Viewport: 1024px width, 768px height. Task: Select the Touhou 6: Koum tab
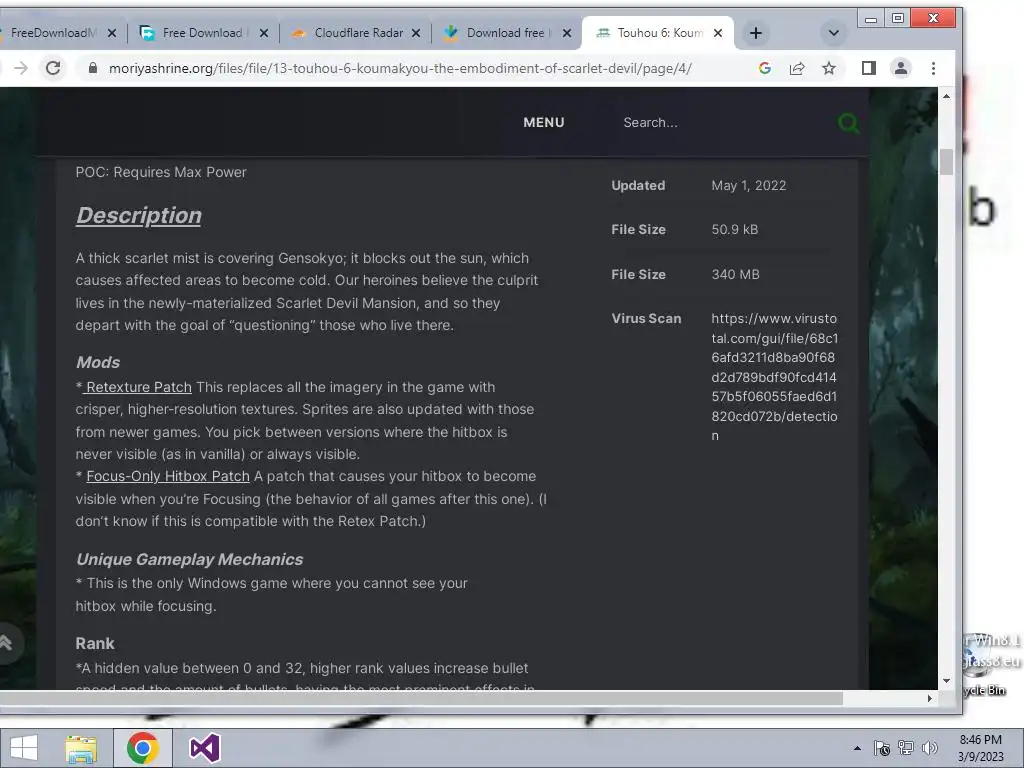click(x=656, y=33)
